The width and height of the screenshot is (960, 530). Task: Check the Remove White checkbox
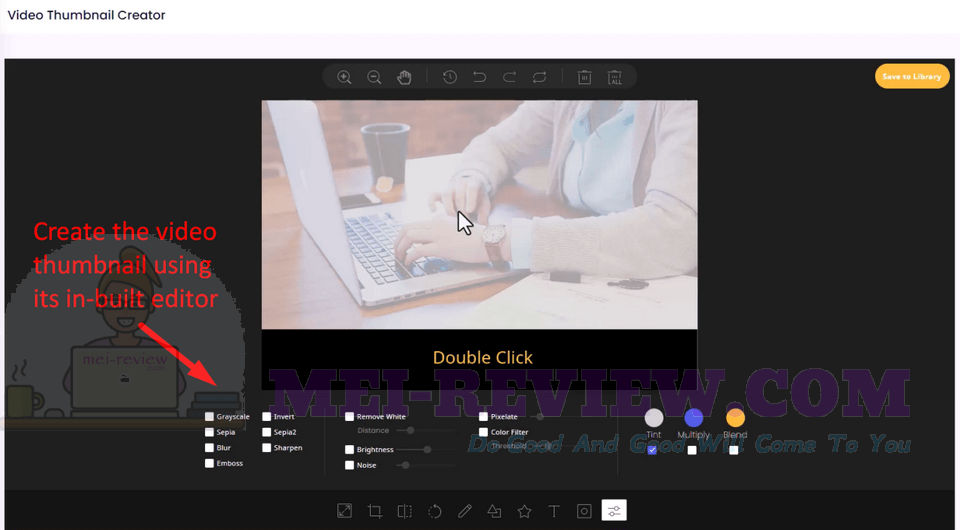coord(350,417)
